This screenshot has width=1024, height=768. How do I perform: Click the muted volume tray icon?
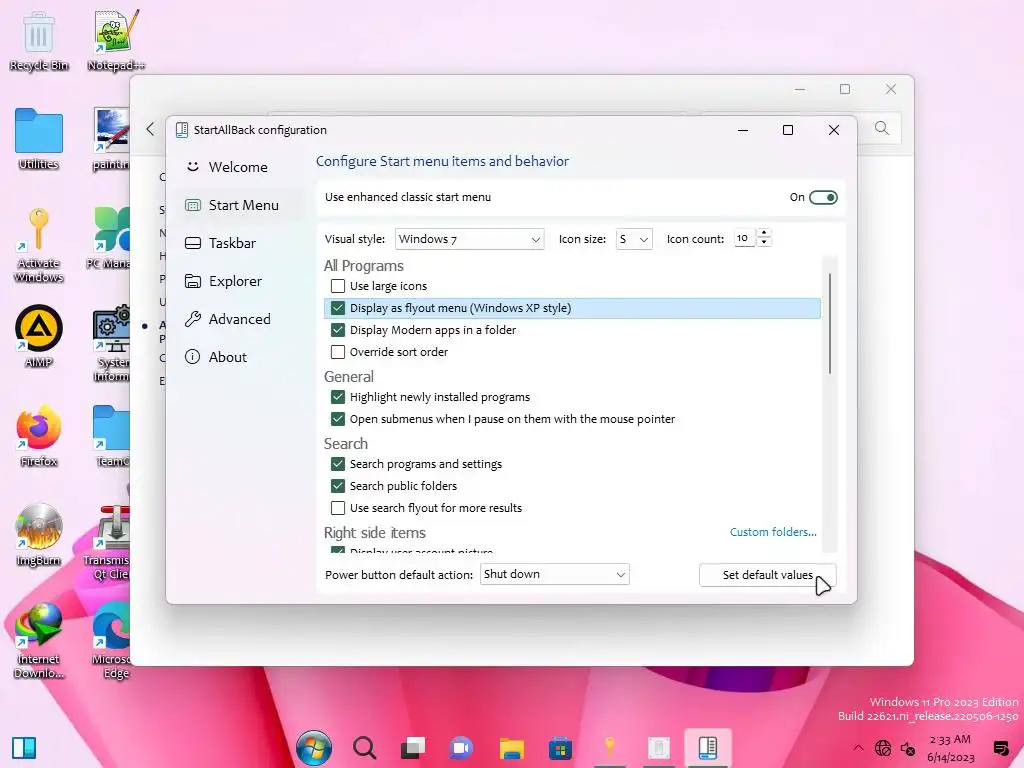908,748
